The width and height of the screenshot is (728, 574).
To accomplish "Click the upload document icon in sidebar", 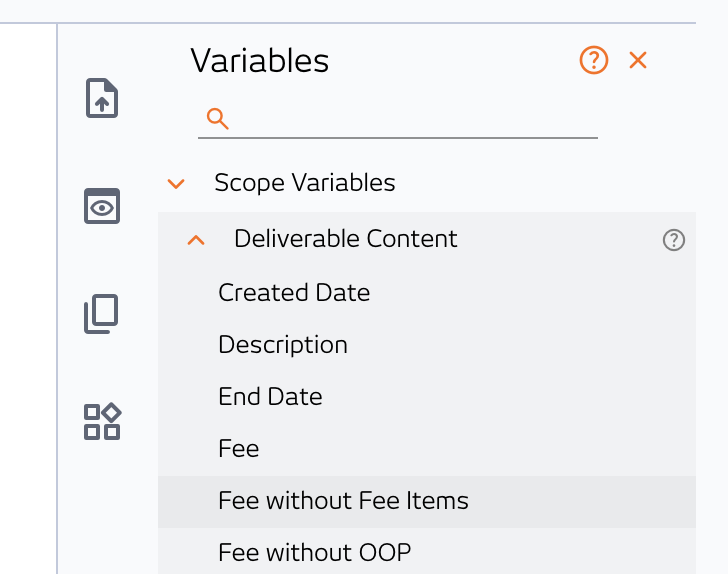I will [102, 98].
